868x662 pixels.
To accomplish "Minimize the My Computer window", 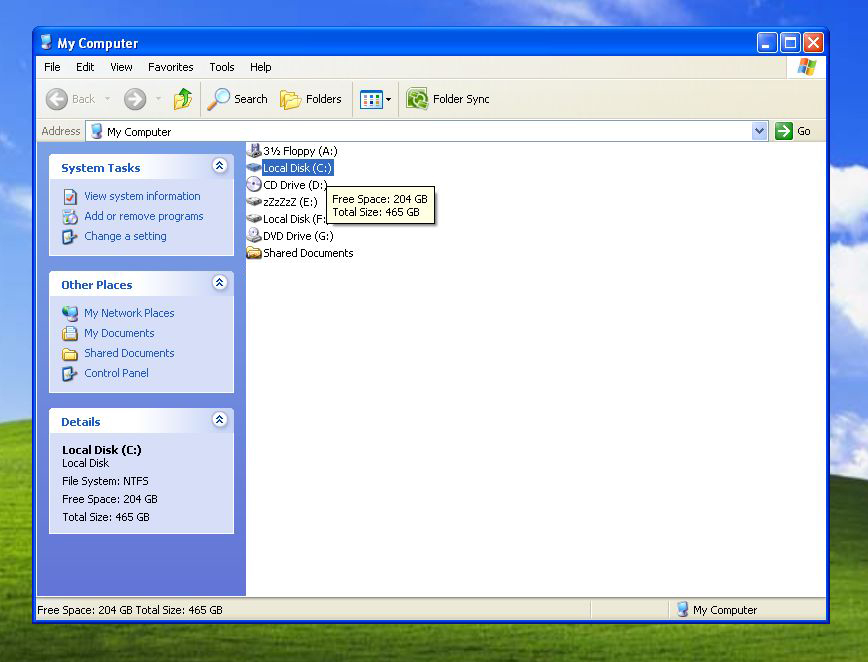I will pyautogui.click(x=767, y=43).
